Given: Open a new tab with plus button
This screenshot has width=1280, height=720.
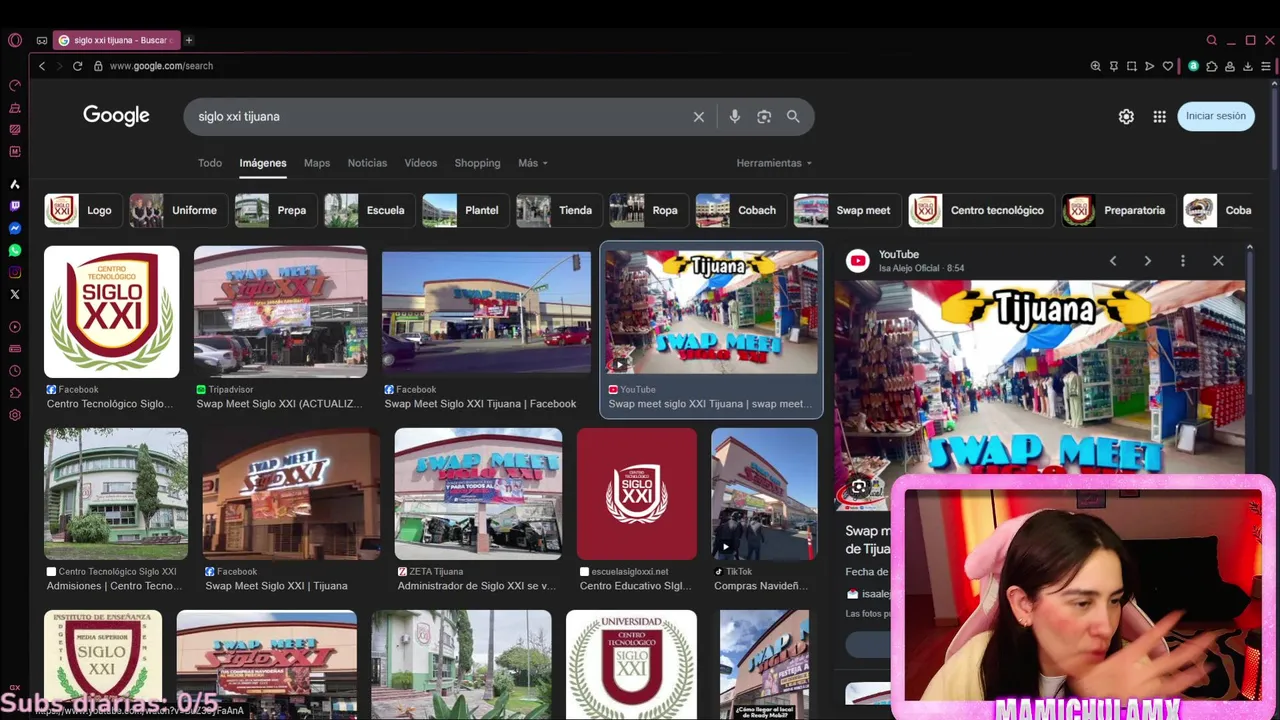Looking at the screenshot, I should click(188, 40).
